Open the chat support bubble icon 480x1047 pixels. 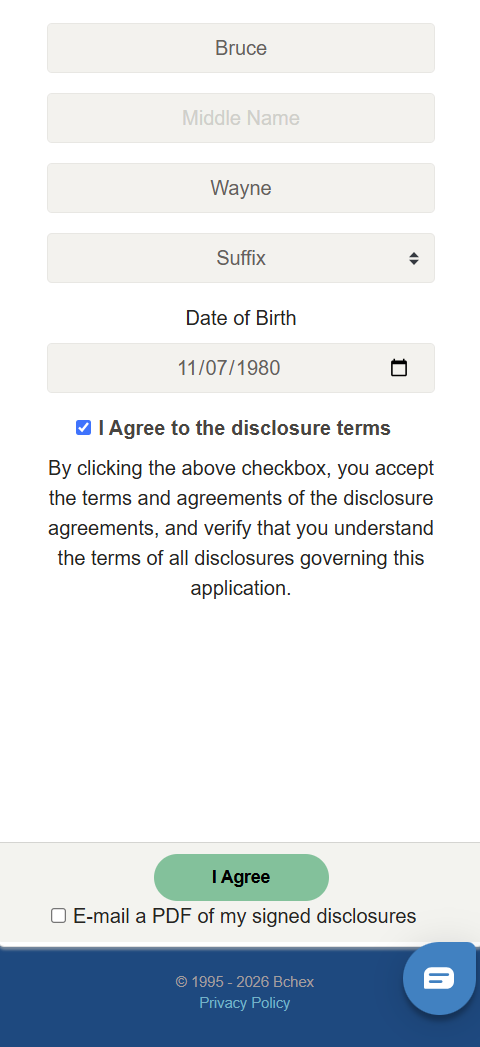[439, 978]
